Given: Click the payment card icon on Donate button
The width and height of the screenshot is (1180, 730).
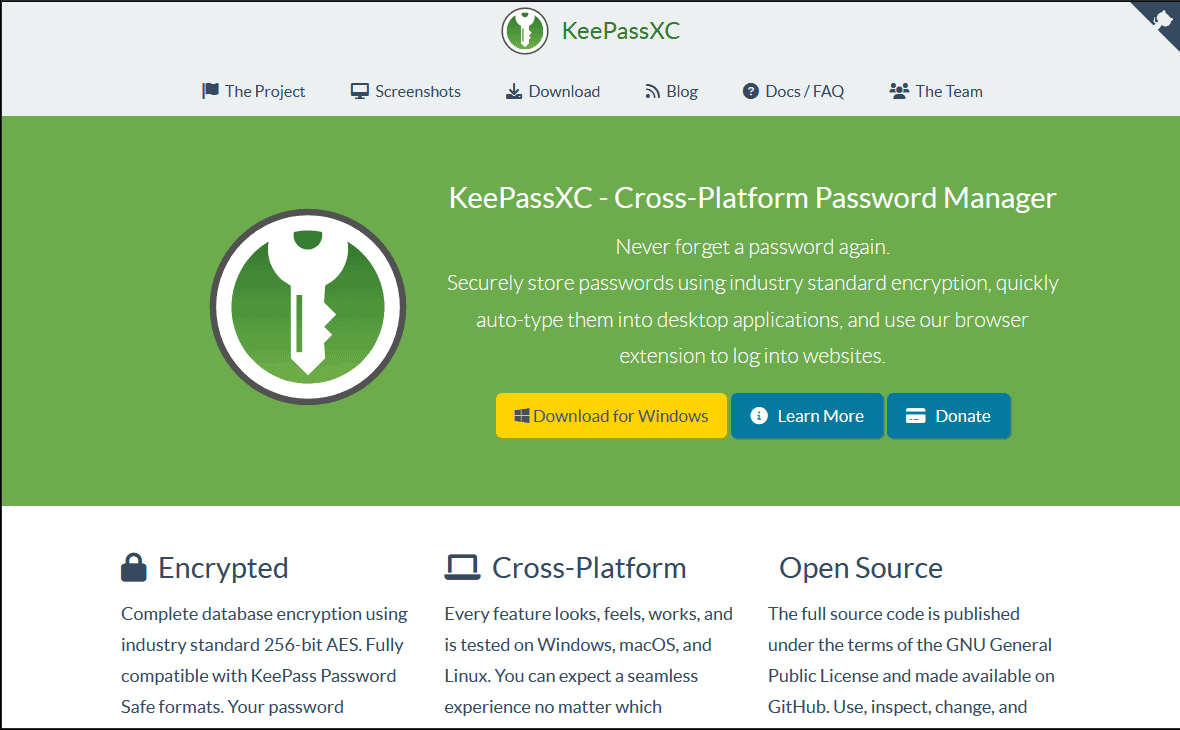Looking at the screenshot, I should click(x=916, y=415).
